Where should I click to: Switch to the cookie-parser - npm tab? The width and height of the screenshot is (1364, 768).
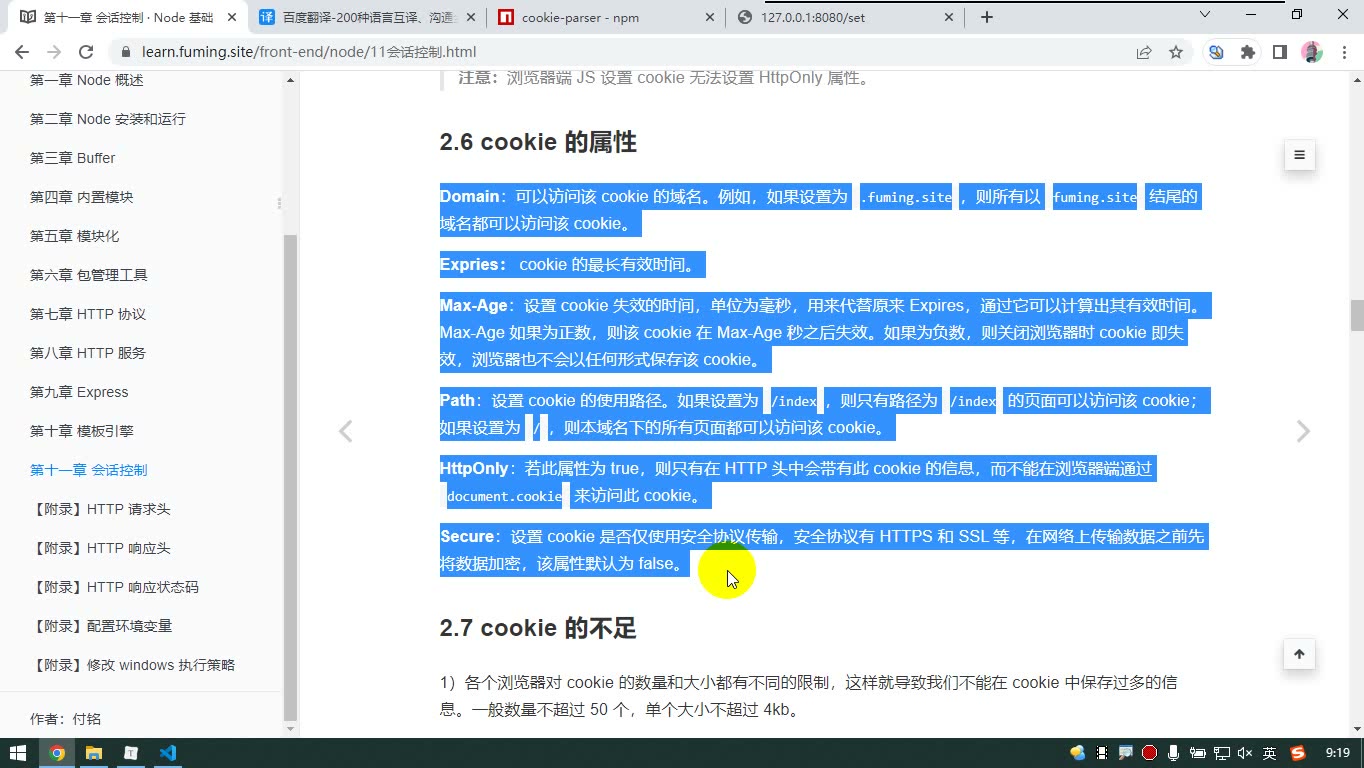pos(607,17)
